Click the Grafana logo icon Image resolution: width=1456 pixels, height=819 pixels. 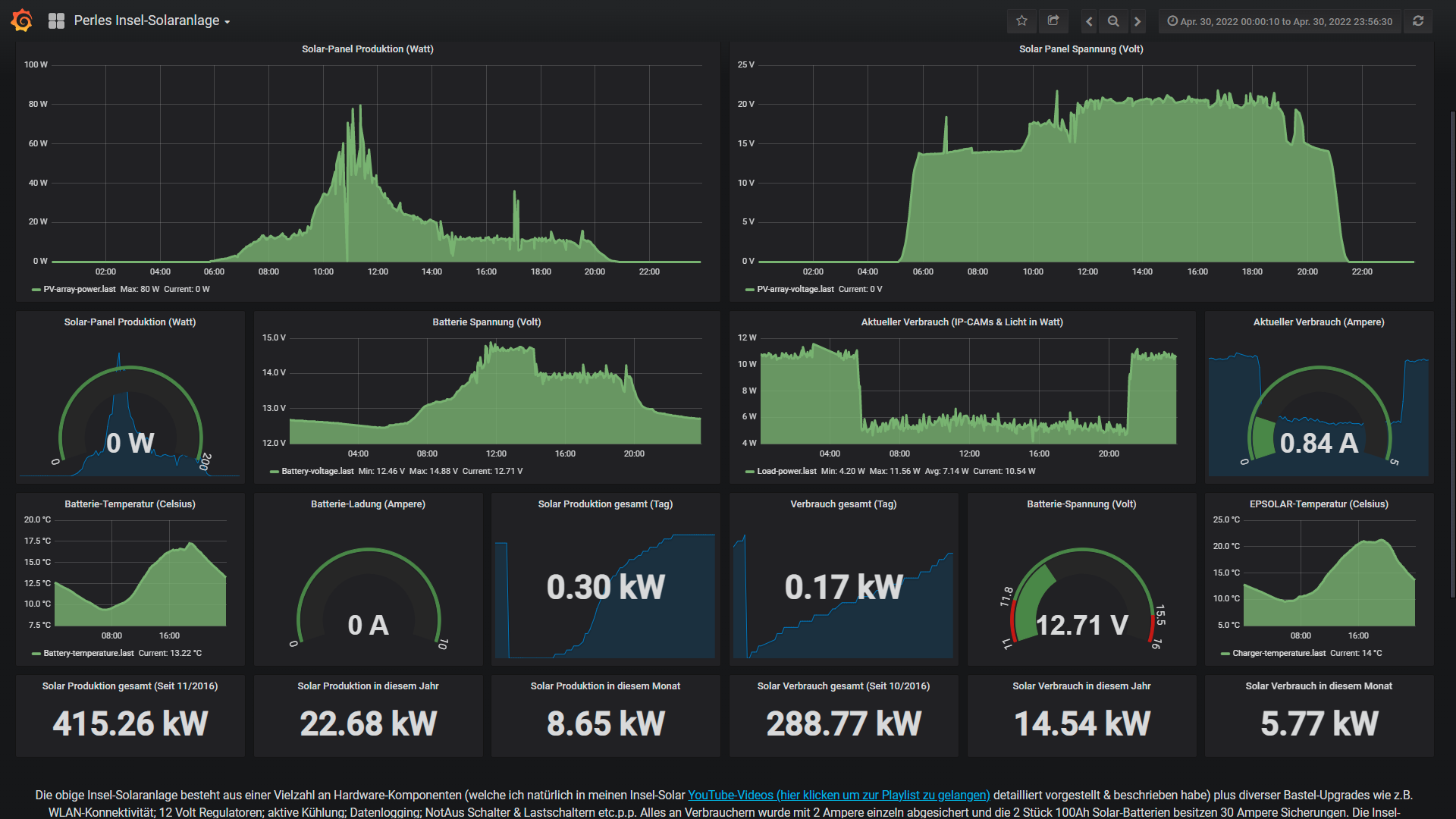click(22, 20)
